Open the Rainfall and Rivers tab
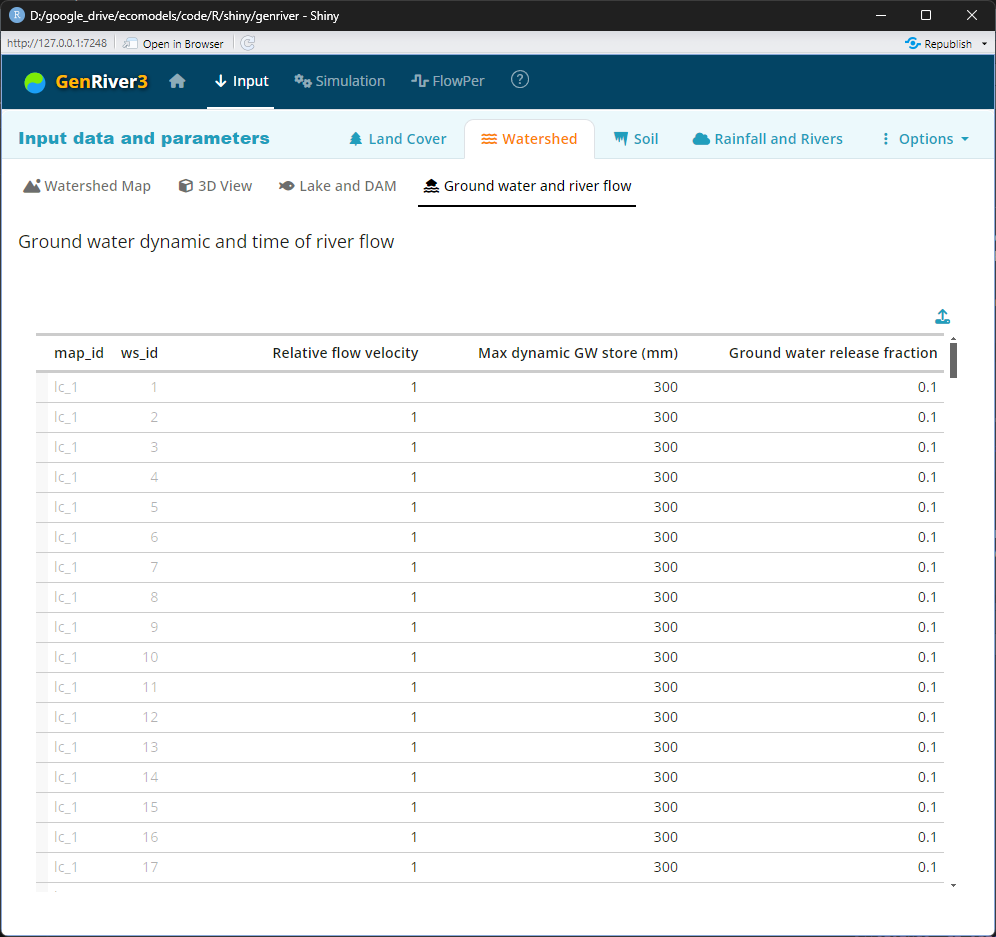 point(767,139)
